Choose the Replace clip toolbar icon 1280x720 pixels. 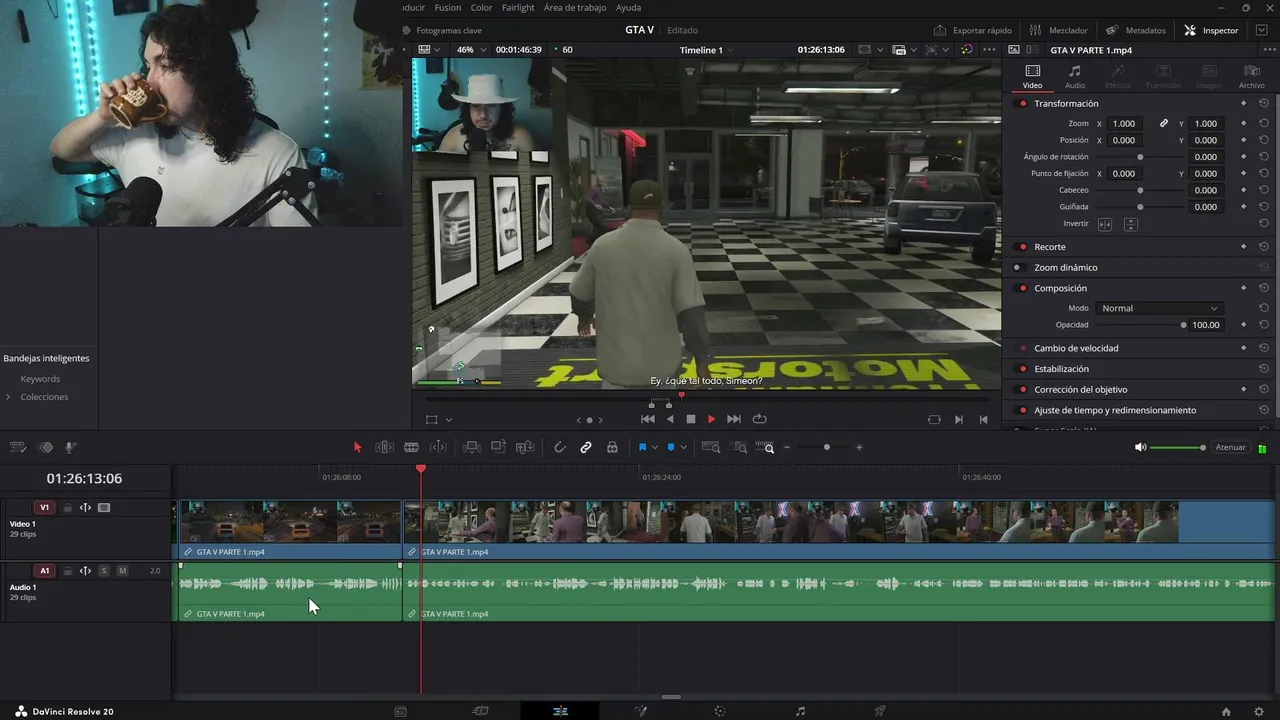(525, 447)
